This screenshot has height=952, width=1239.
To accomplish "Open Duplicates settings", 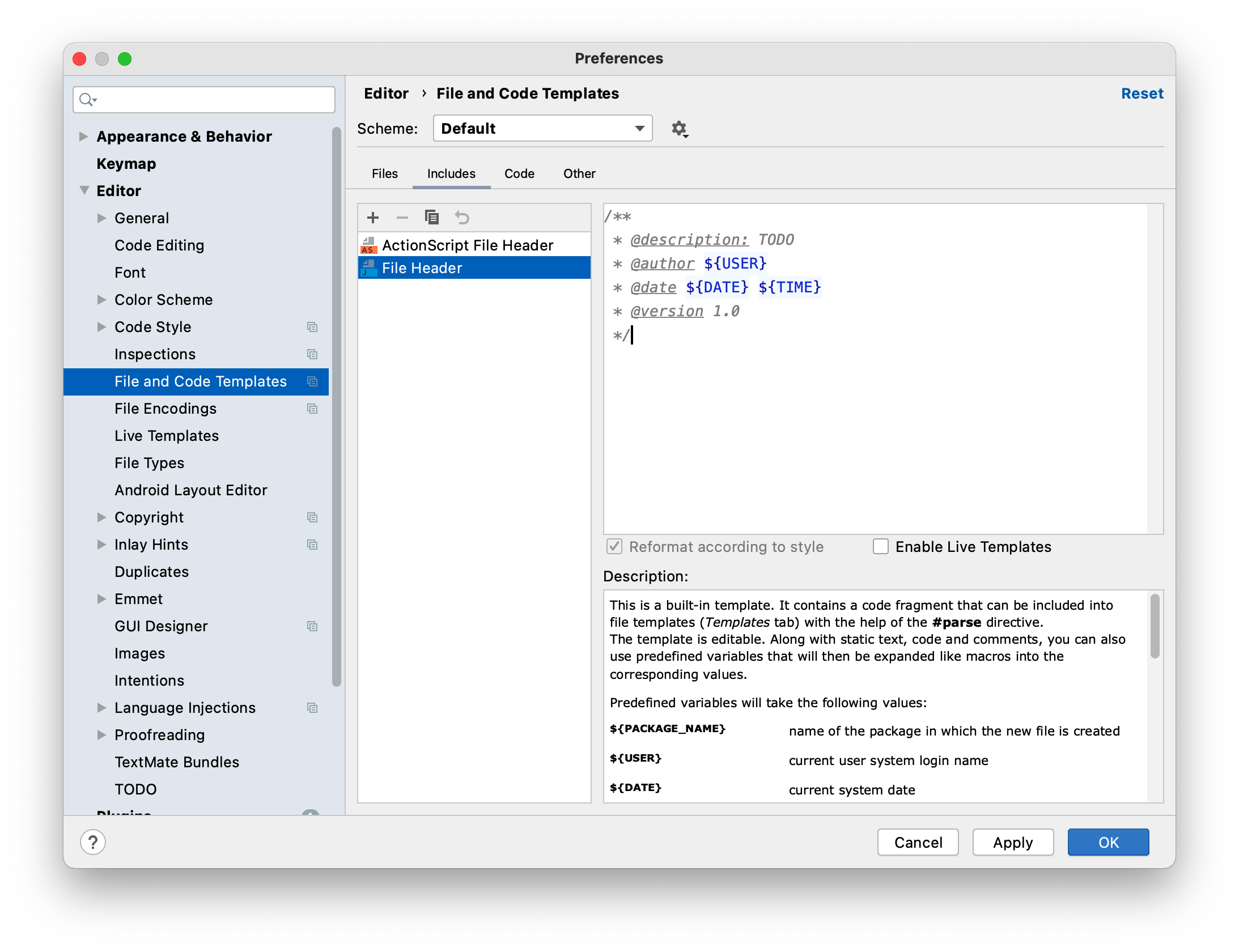I will (151, 572).
